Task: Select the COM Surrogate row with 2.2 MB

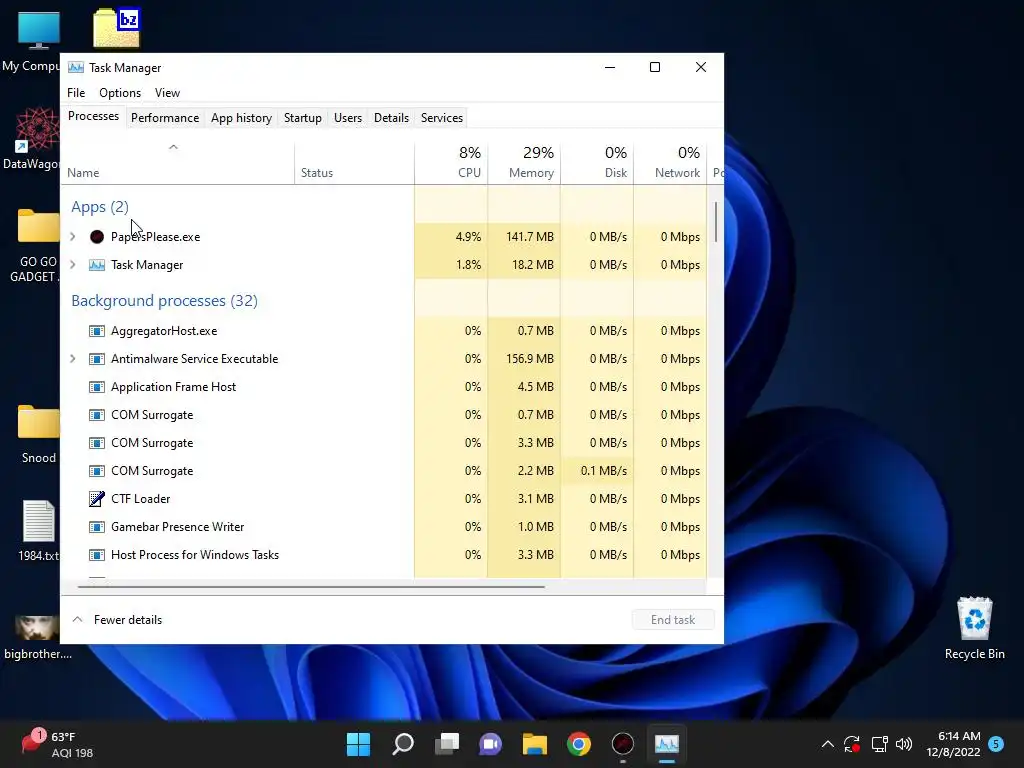Action: [383, 471]
